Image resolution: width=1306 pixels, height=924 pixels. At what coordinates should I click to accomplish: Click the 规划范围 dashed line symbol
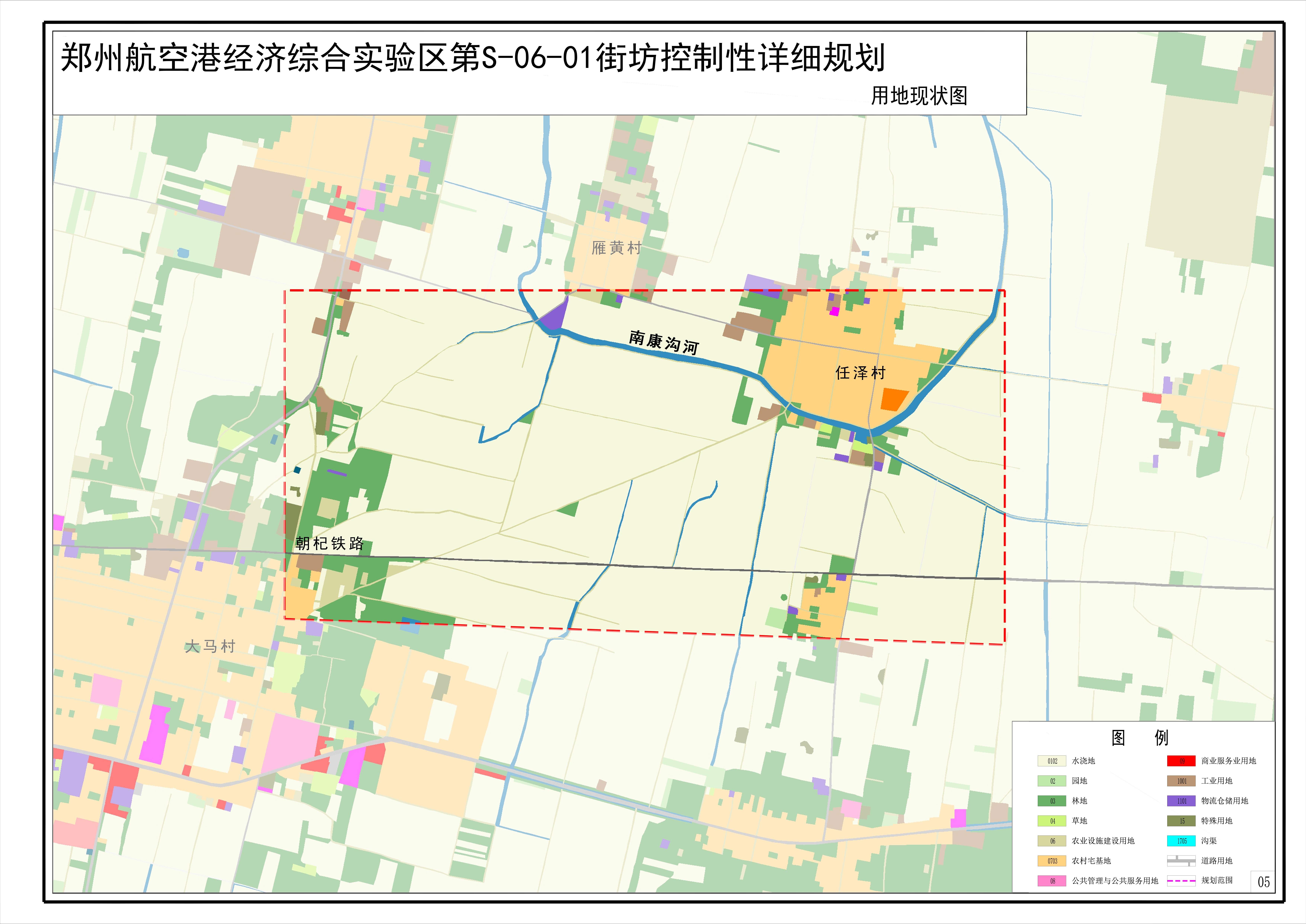click(1181, 881)
